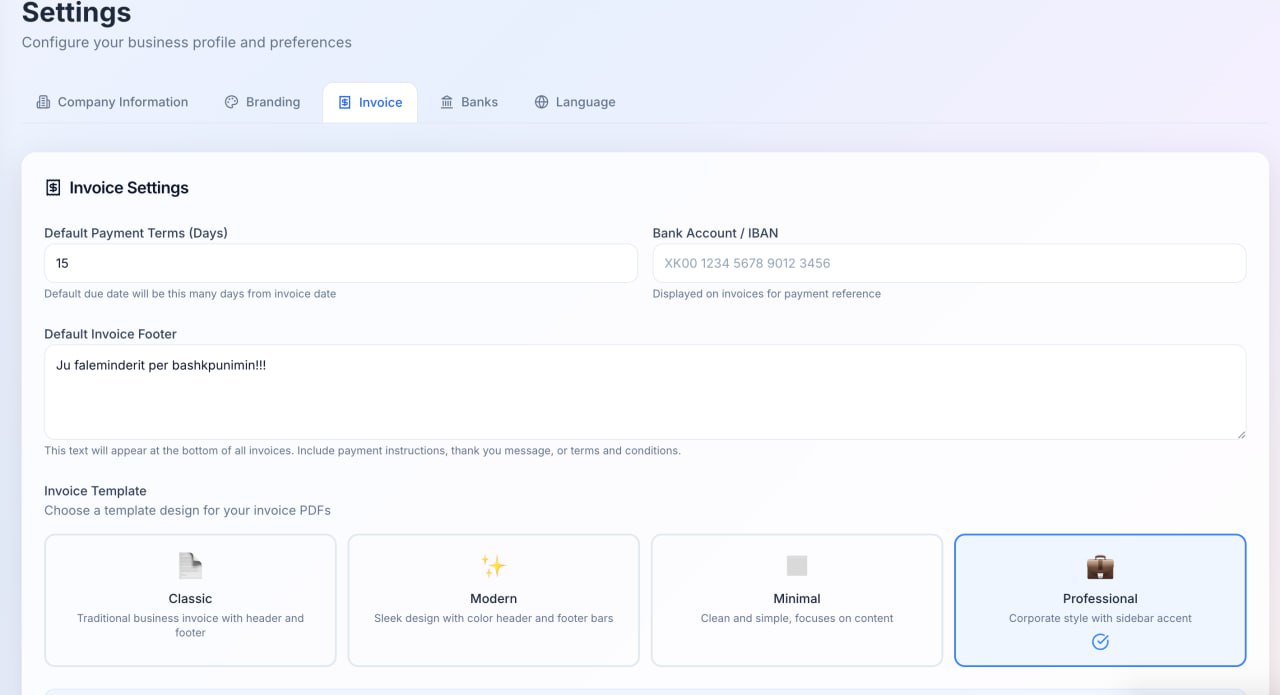Switch to the Language tab
Image resolution: width=1280 pixels, height=695 pixels.
575,101
